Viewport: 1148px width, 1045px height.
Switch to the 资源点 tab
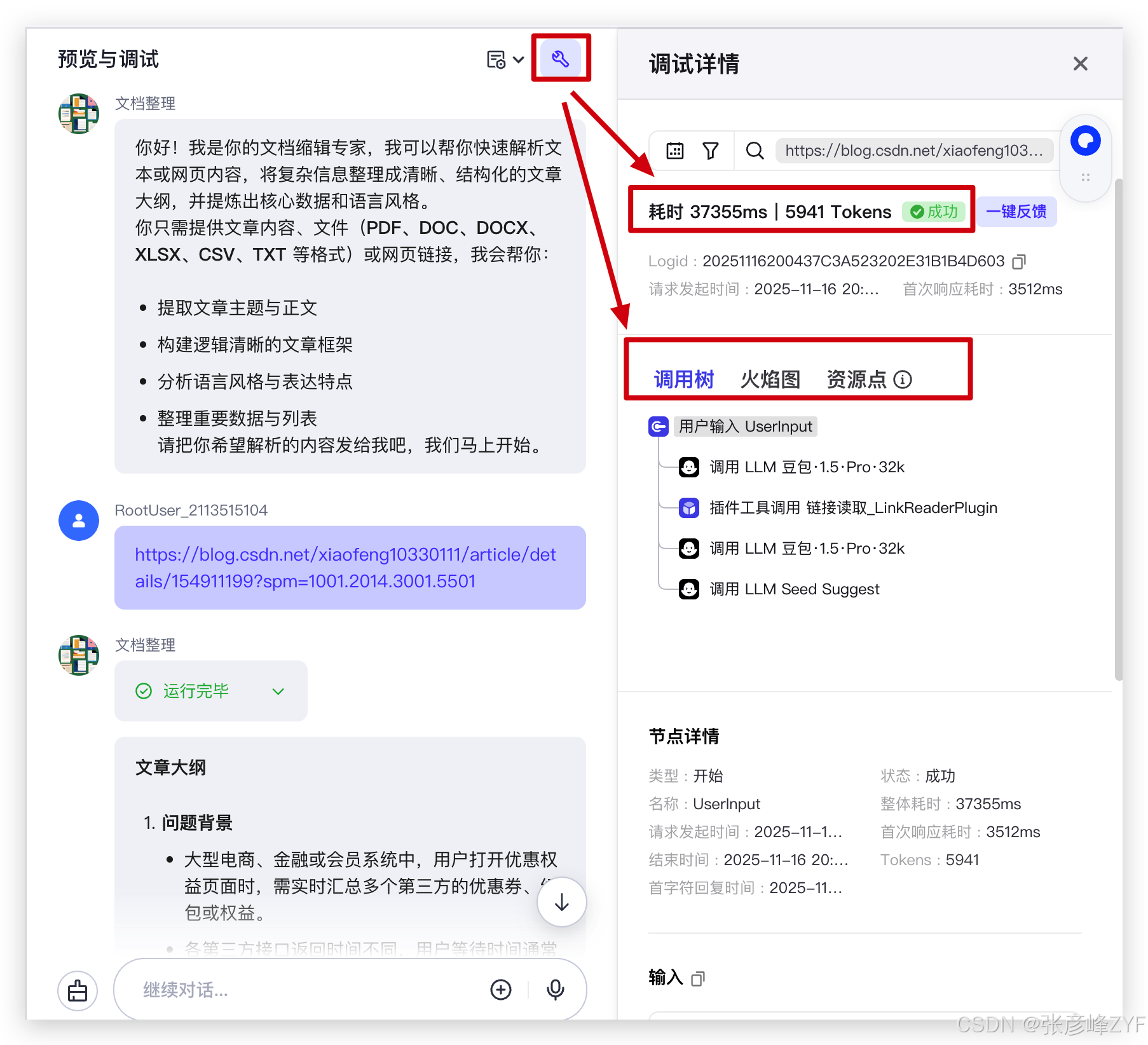click(x=856, y=379)
